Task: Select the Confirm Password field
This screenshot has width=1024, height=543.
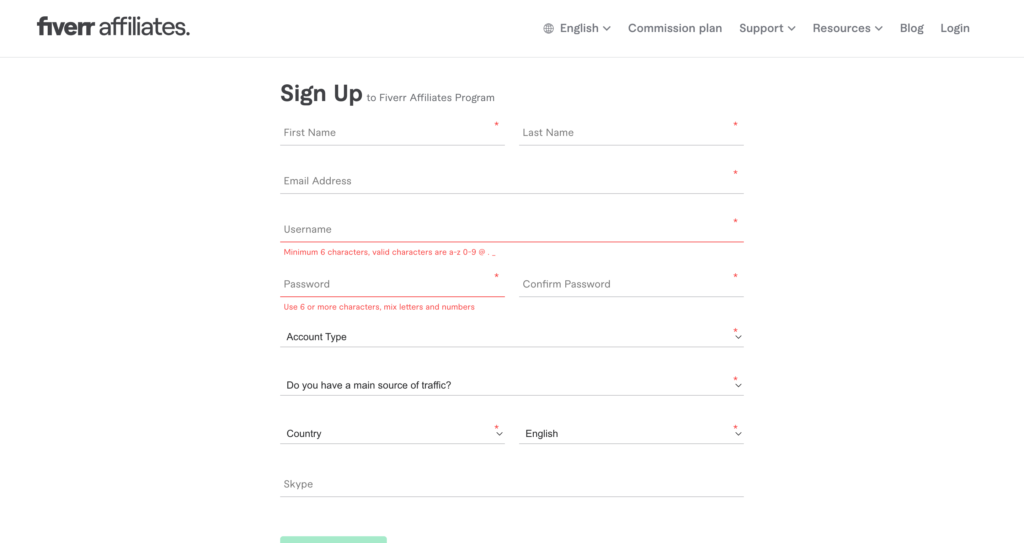Action: [x=631, y=284]
